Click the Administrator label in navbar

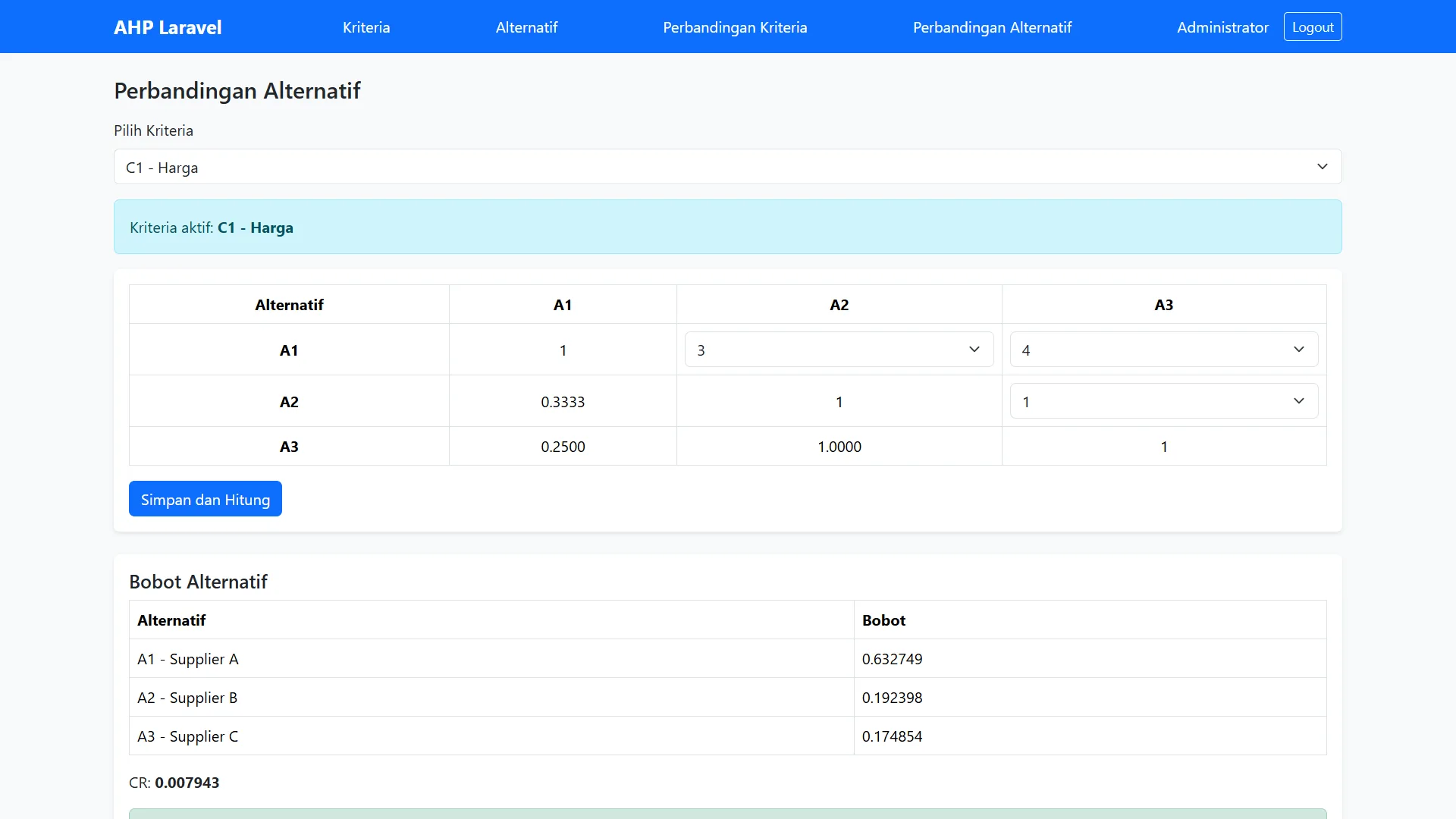1222,27
